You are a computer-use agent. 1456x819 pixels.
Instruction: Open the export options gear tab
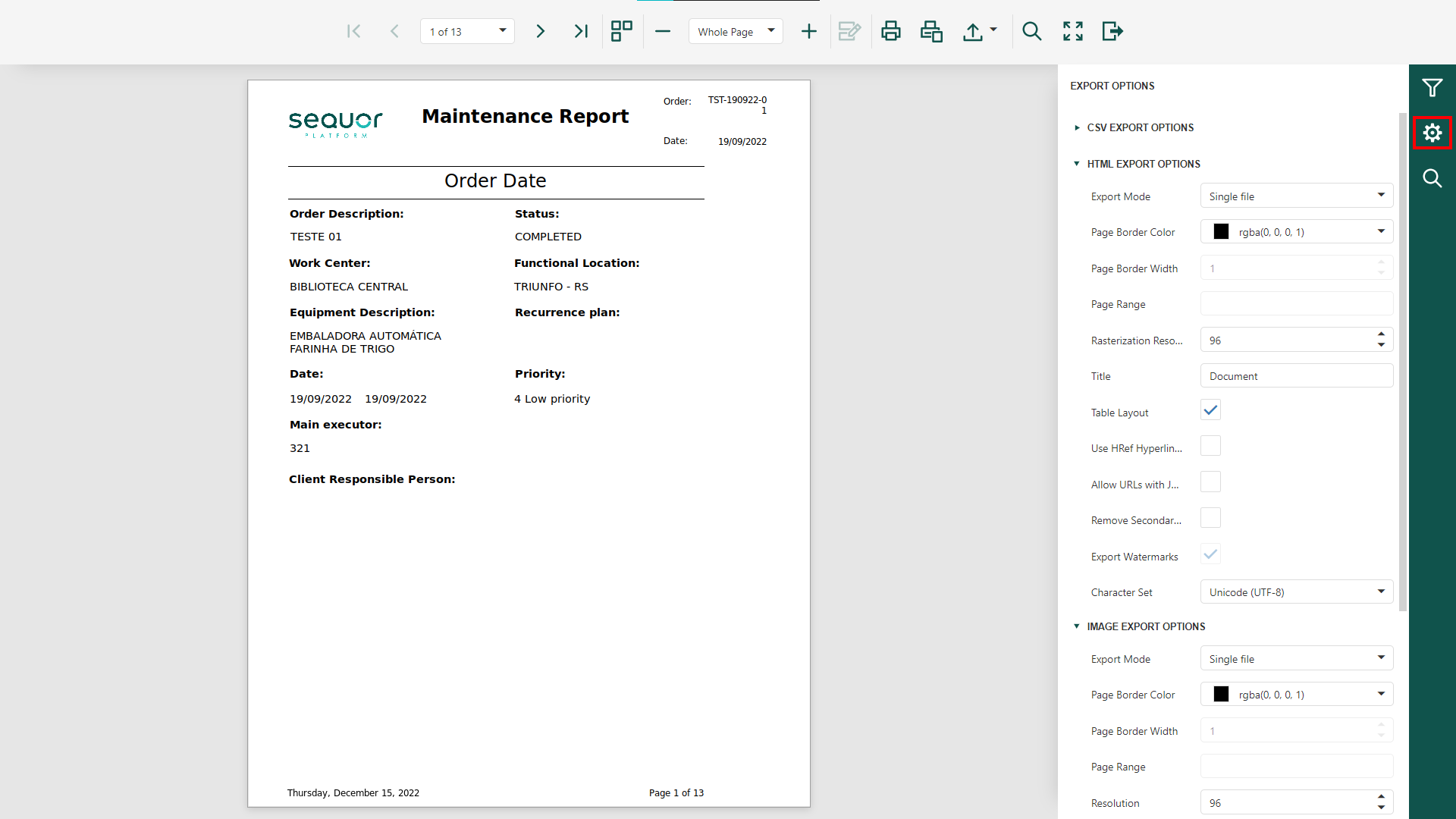(x=1432, y=133)
